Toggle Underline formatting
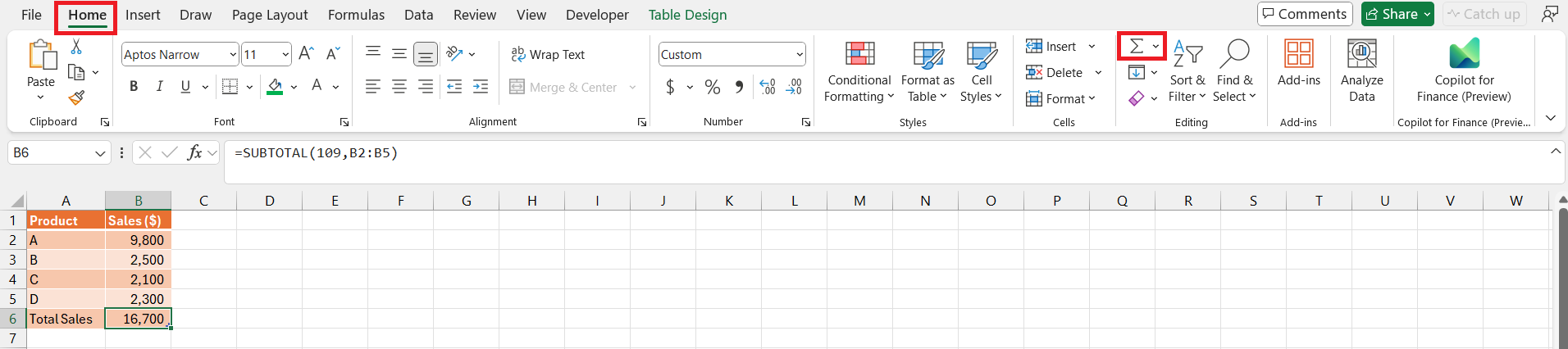Screen dimensions: 1568x349 click(185, 86)
